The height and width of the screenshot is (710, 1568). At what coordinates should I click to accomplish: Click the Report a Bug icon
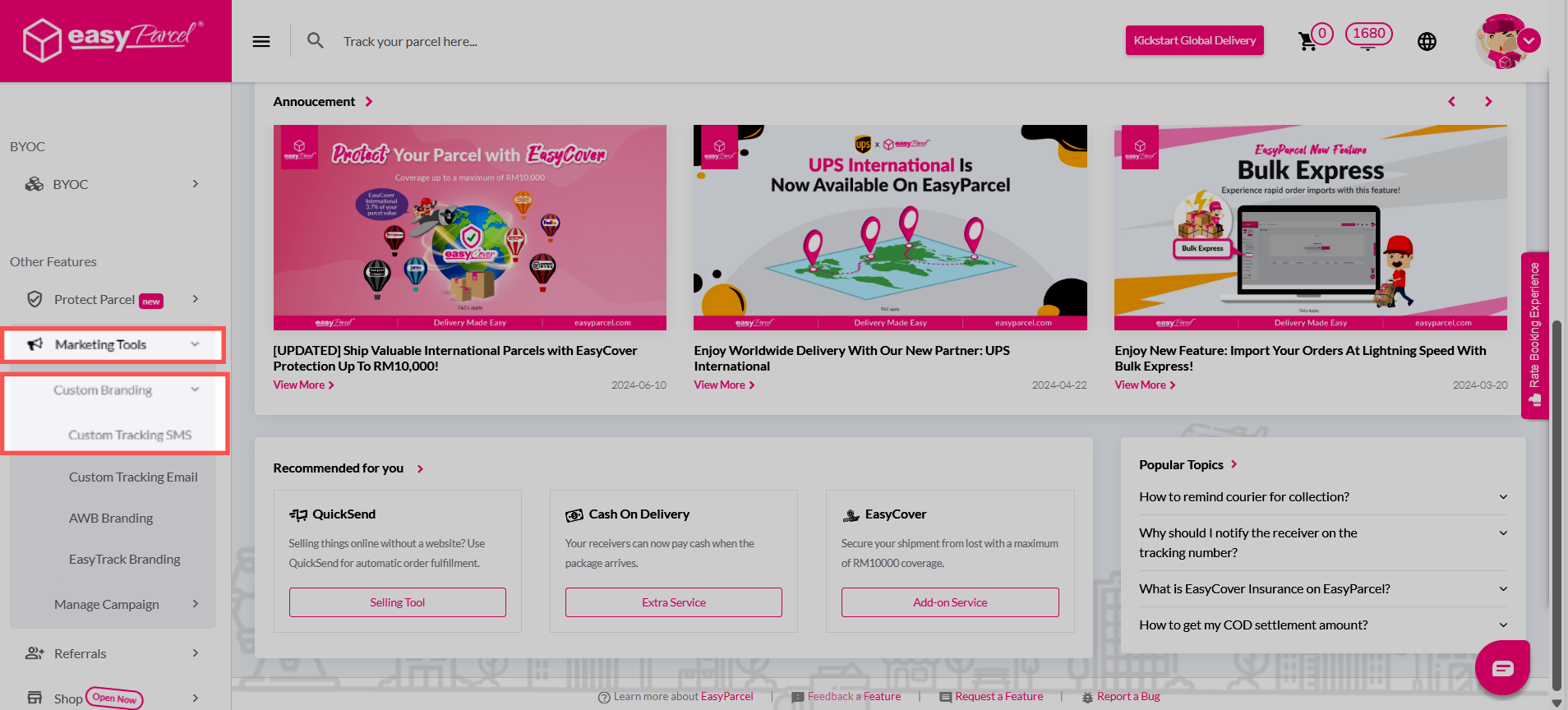1087,697
